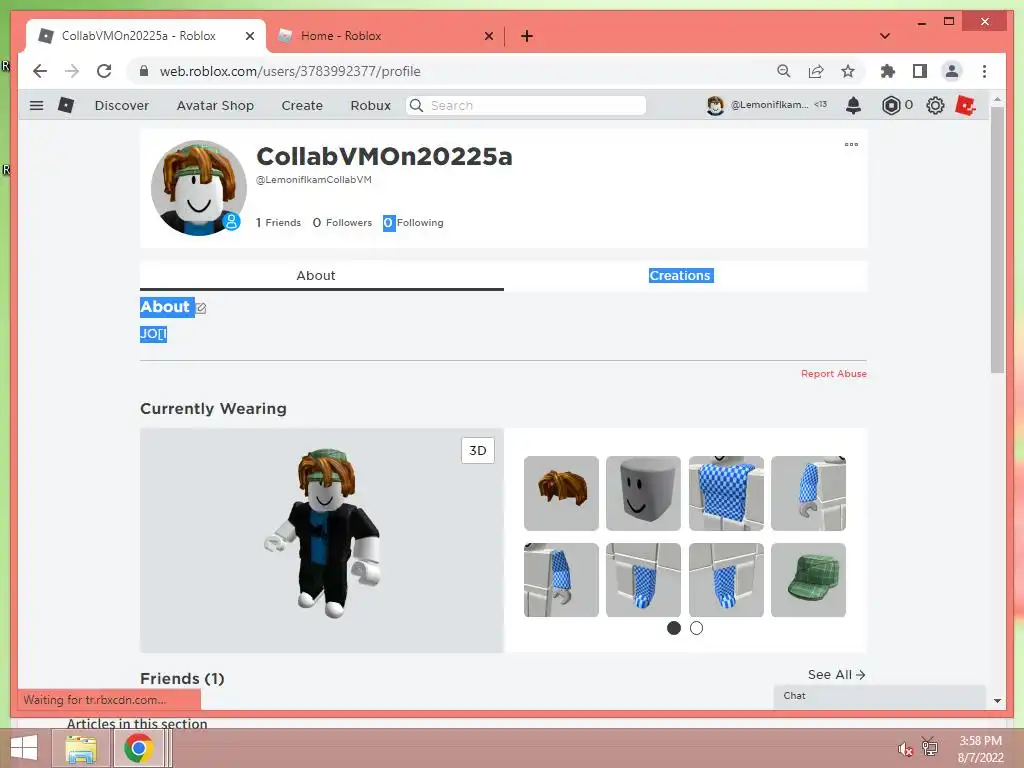Open the notifications bell
The image size is (1024, 768).
pyautogui.click(x=853, y=105)
